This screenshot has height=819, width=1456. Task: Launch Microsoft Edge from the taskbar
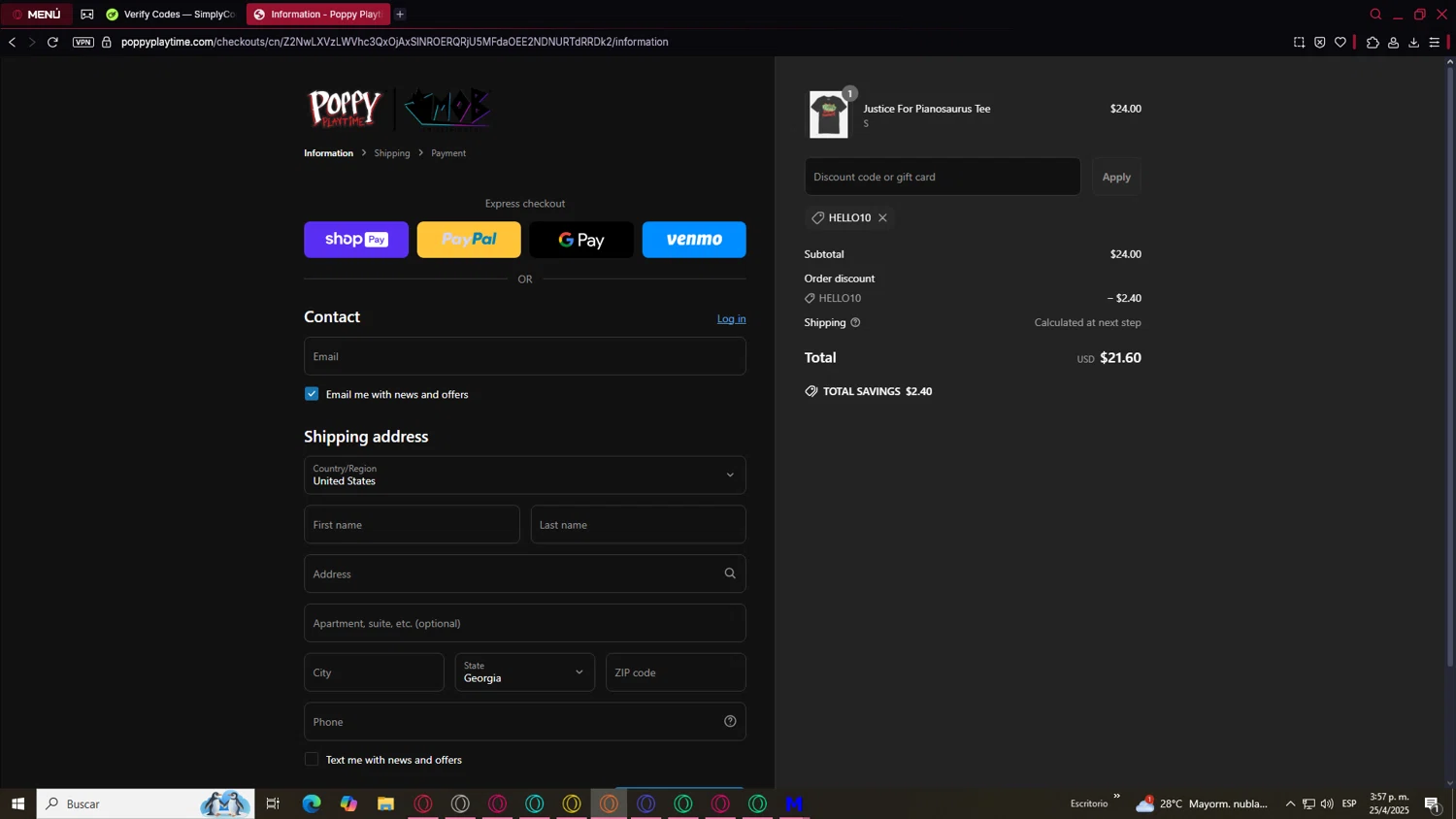tap(312, 803)
